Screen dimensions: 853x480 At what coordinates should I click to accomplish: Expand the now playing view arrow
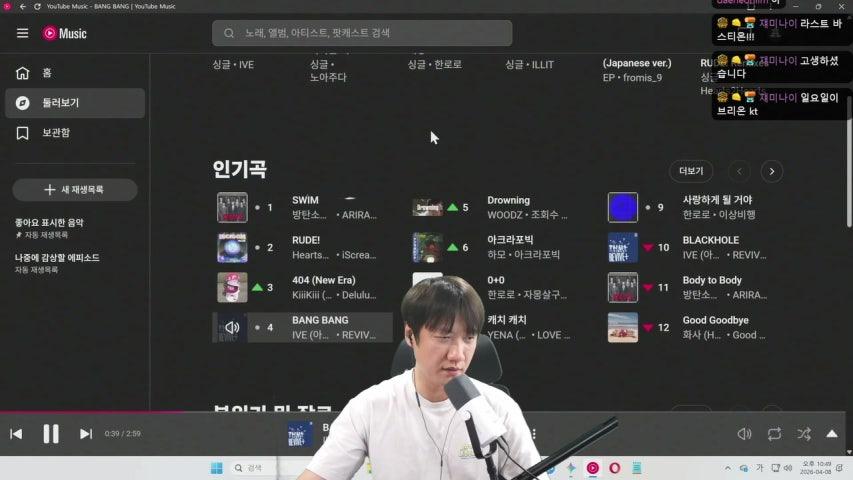pos(832,434)
